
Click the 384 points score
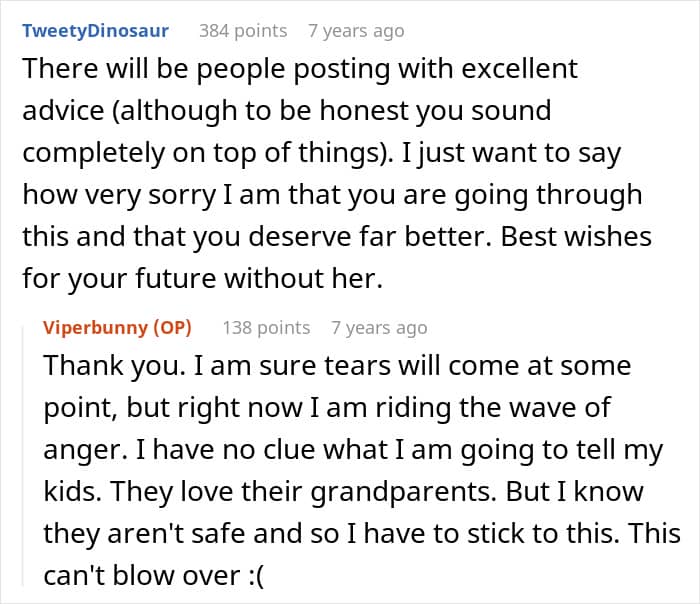tap(243, 31)
